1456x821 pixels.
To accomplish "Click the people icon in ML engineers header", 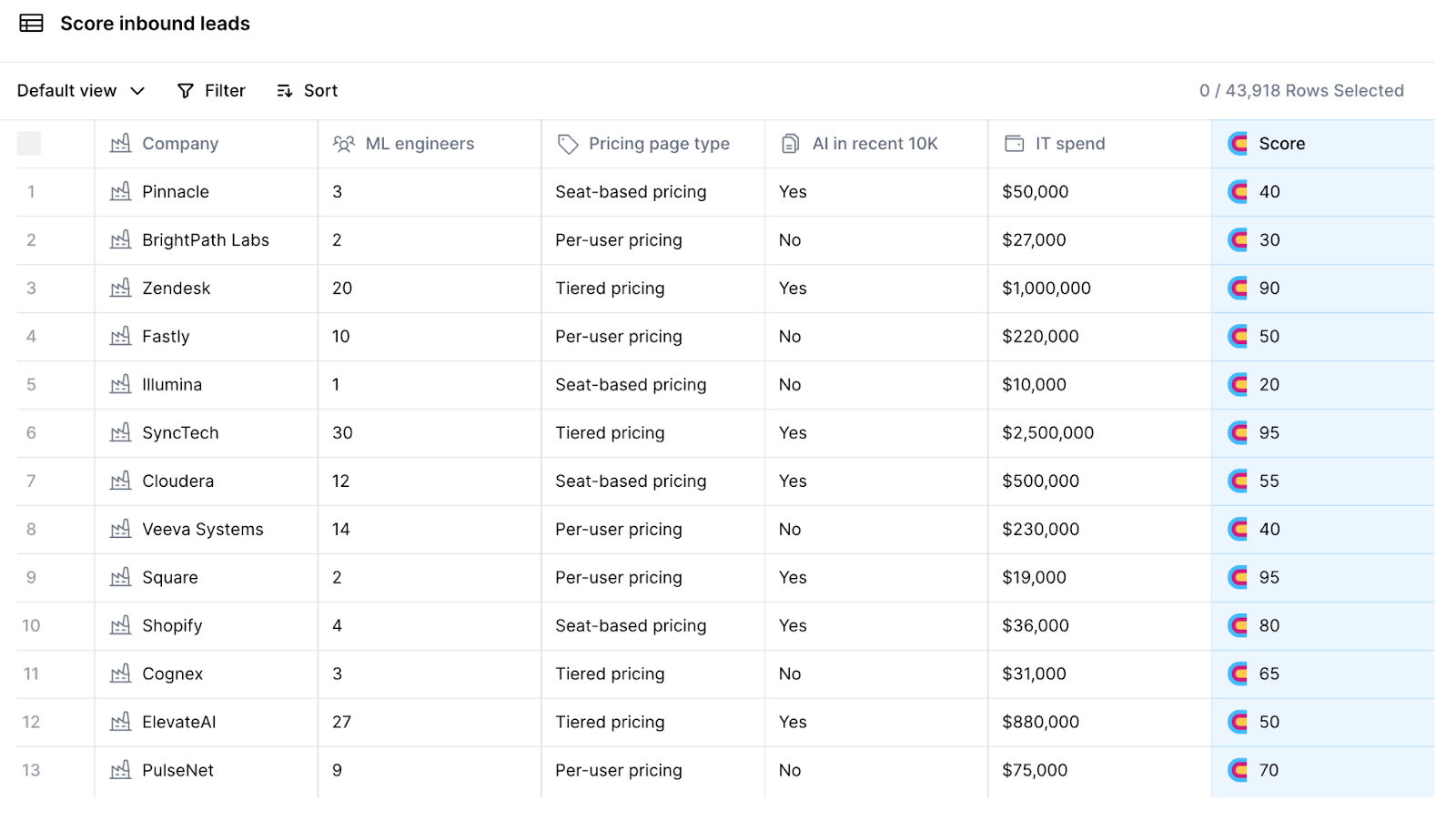I will click(344, 144).
